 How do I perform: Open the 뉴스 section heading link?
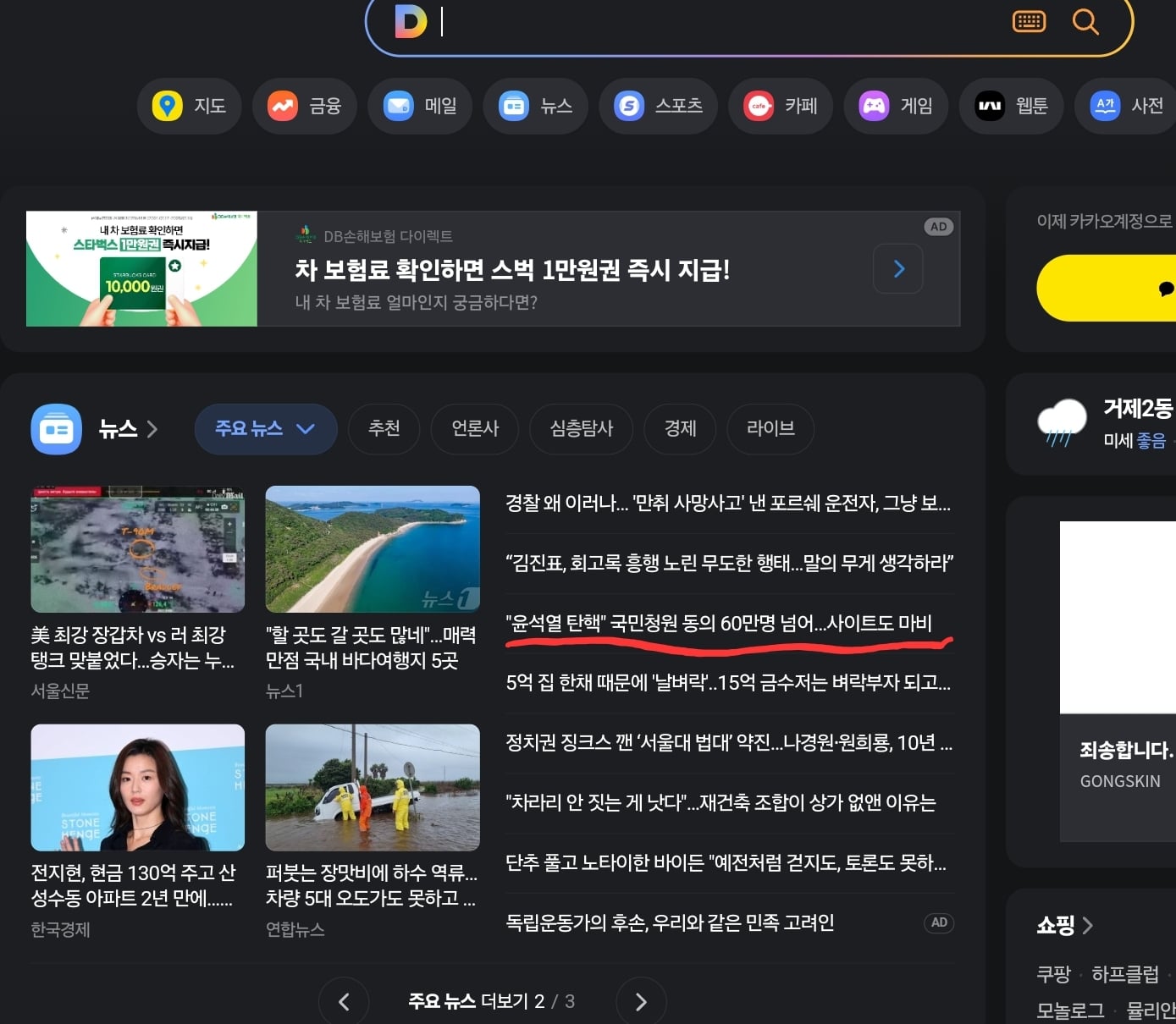pyautogui.click(x=128, y=429)
